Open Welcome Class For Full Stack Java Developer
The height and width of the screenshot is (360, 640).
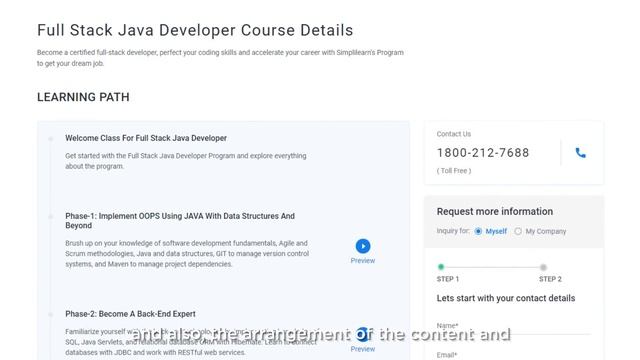(x=146, y=138)
